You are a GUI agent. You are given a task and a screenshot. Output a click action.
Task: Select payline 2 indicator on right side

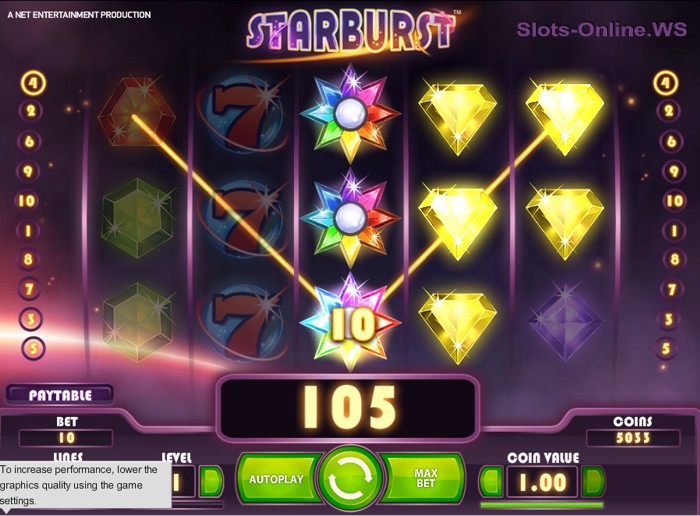668,111
